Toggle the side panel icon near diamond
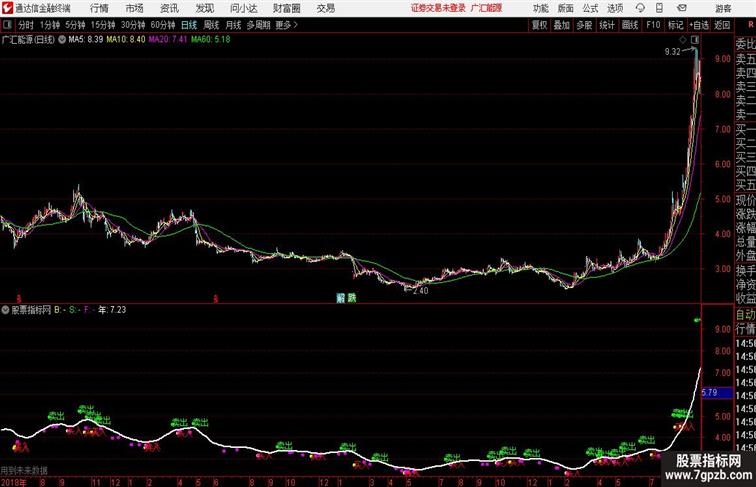Image resolution: width=756 pixels, height=487 pixels. click(x=695, y=40)
